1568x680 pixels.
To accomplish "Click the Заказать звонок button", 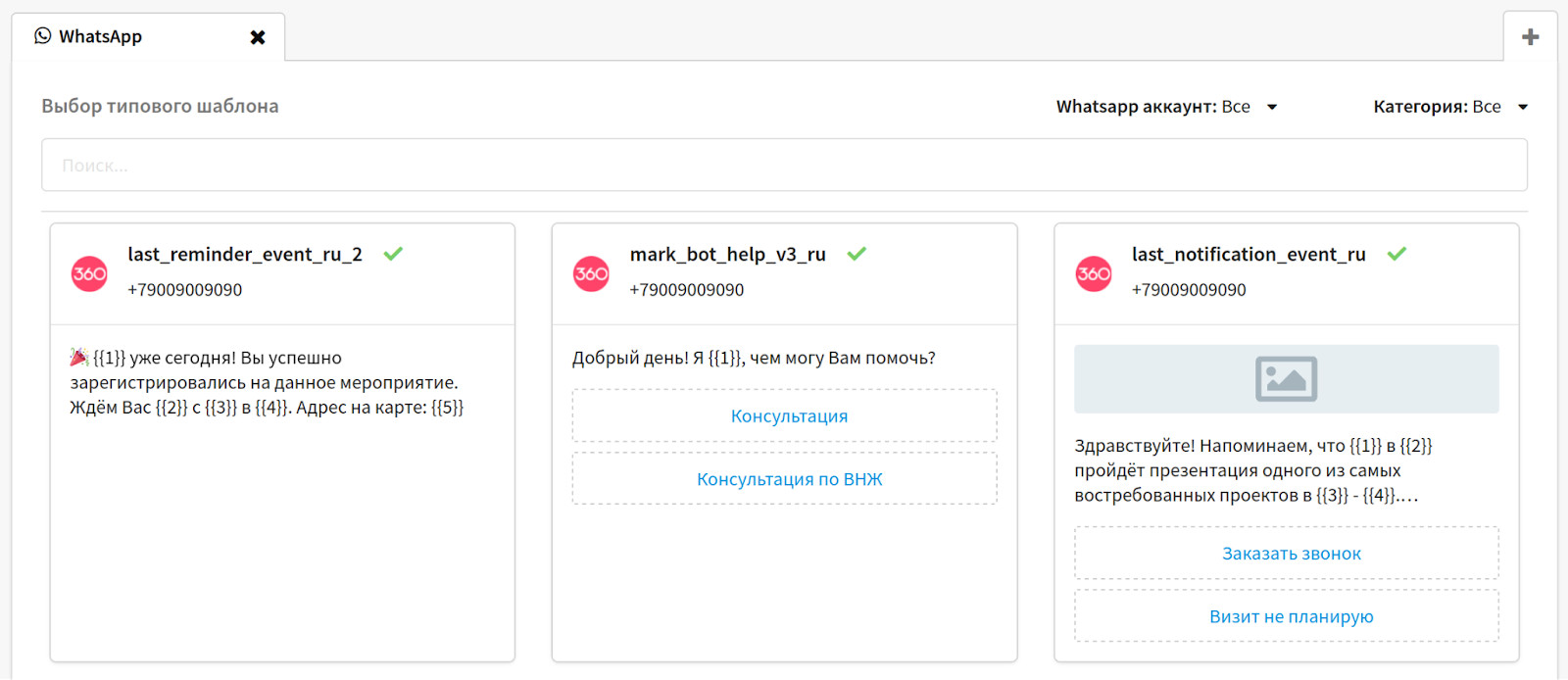I will (1291, 554).
